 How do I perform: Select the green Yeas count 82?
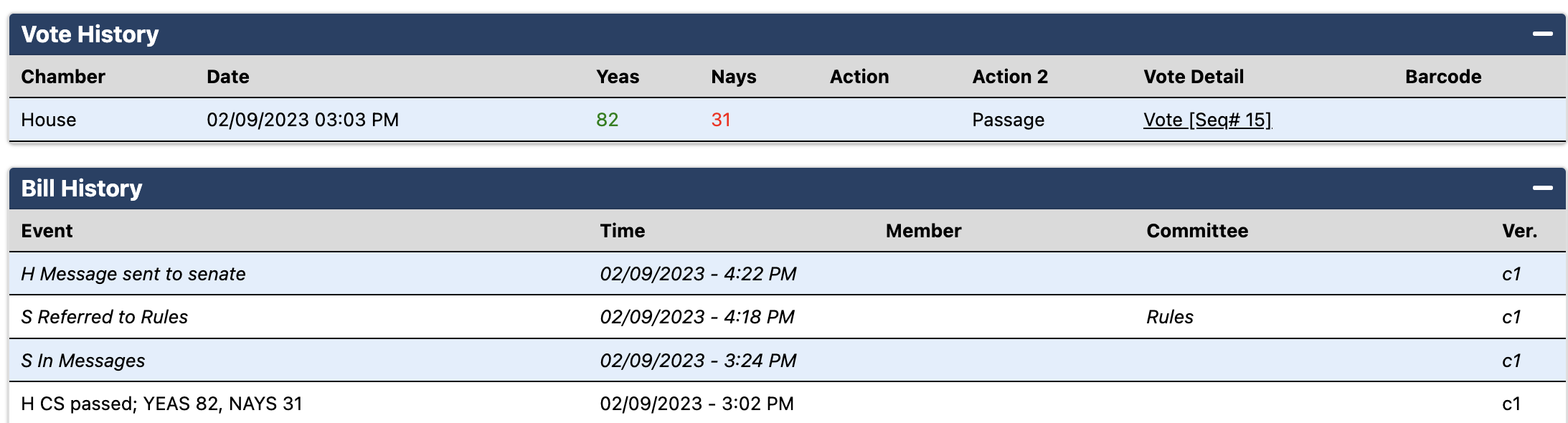coord(607,120)
